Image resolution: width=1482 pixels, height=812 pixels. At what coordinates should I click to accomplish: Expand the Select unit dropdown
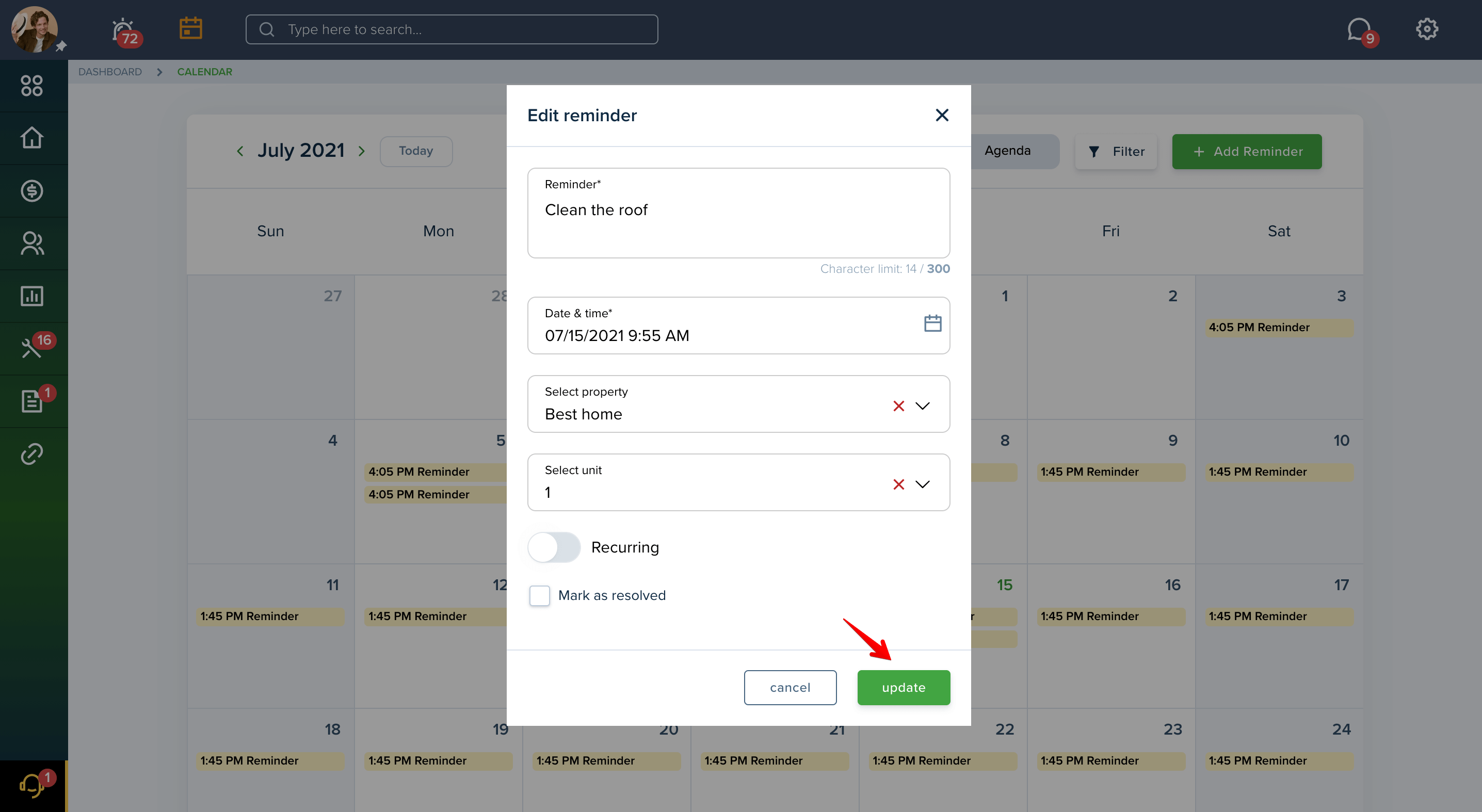pos(922,485)
